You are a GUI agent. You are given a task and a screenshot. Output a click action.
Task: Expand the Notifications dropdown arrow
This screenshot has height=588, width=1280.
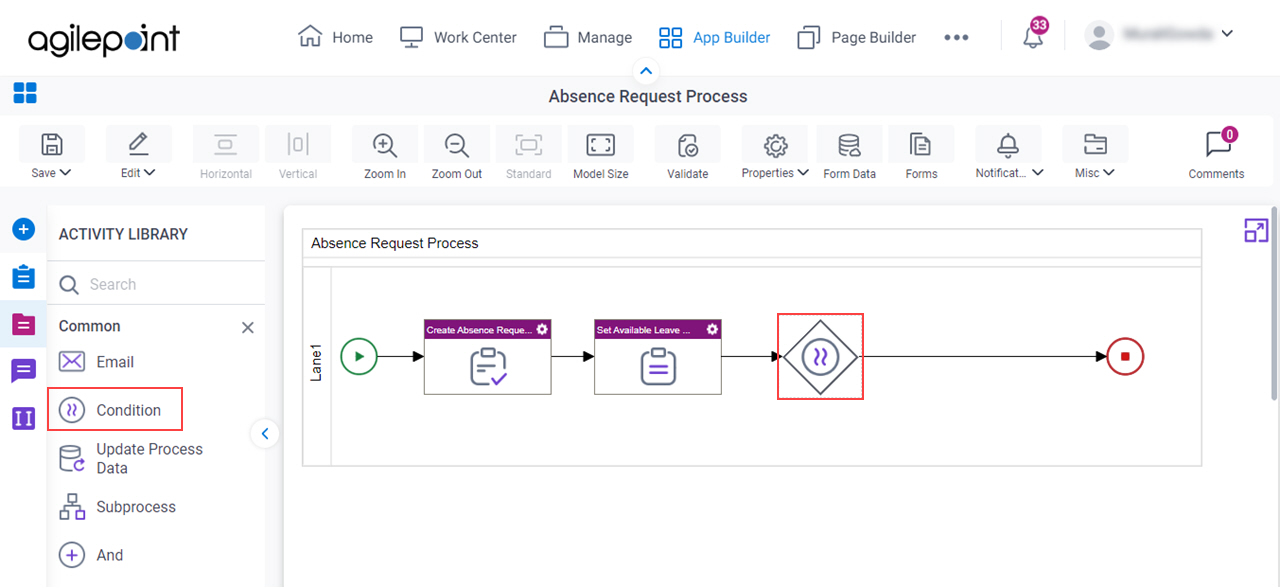[x=1038, y=173]
